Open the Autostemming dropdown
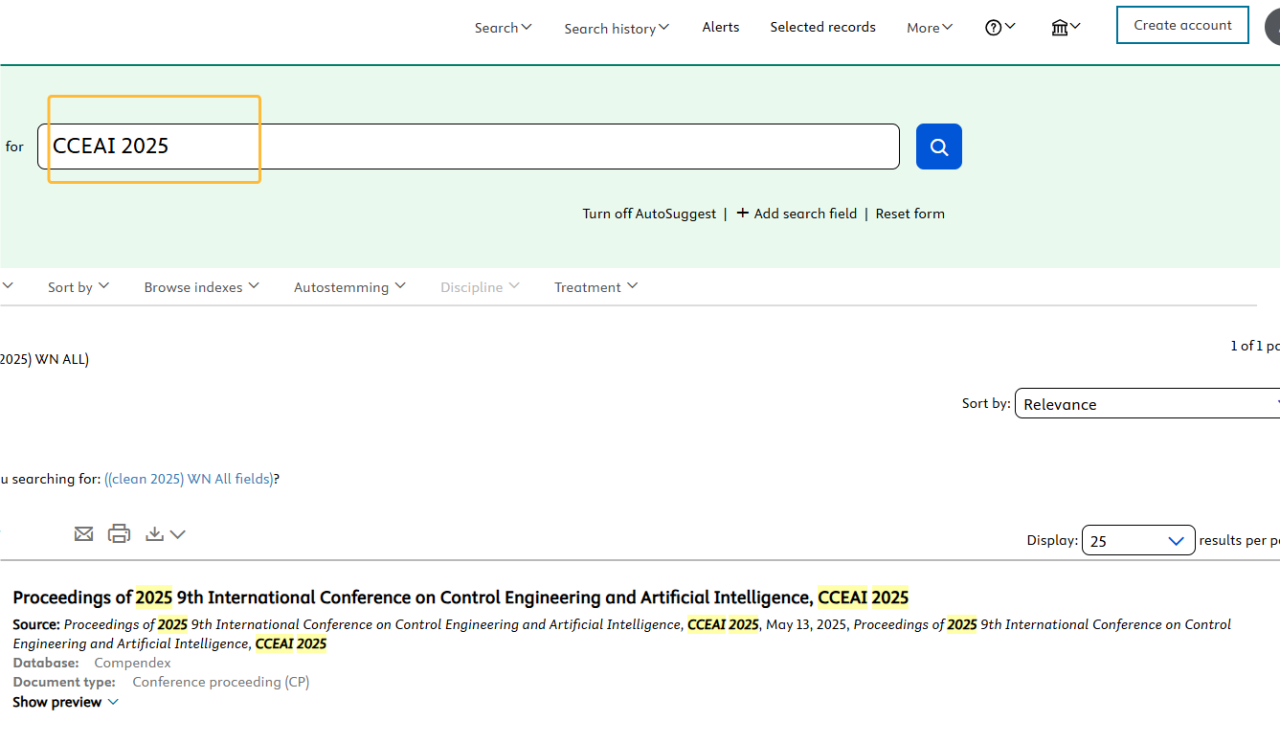The height and width of the screenshot is (744, 1280). (350, 287)
